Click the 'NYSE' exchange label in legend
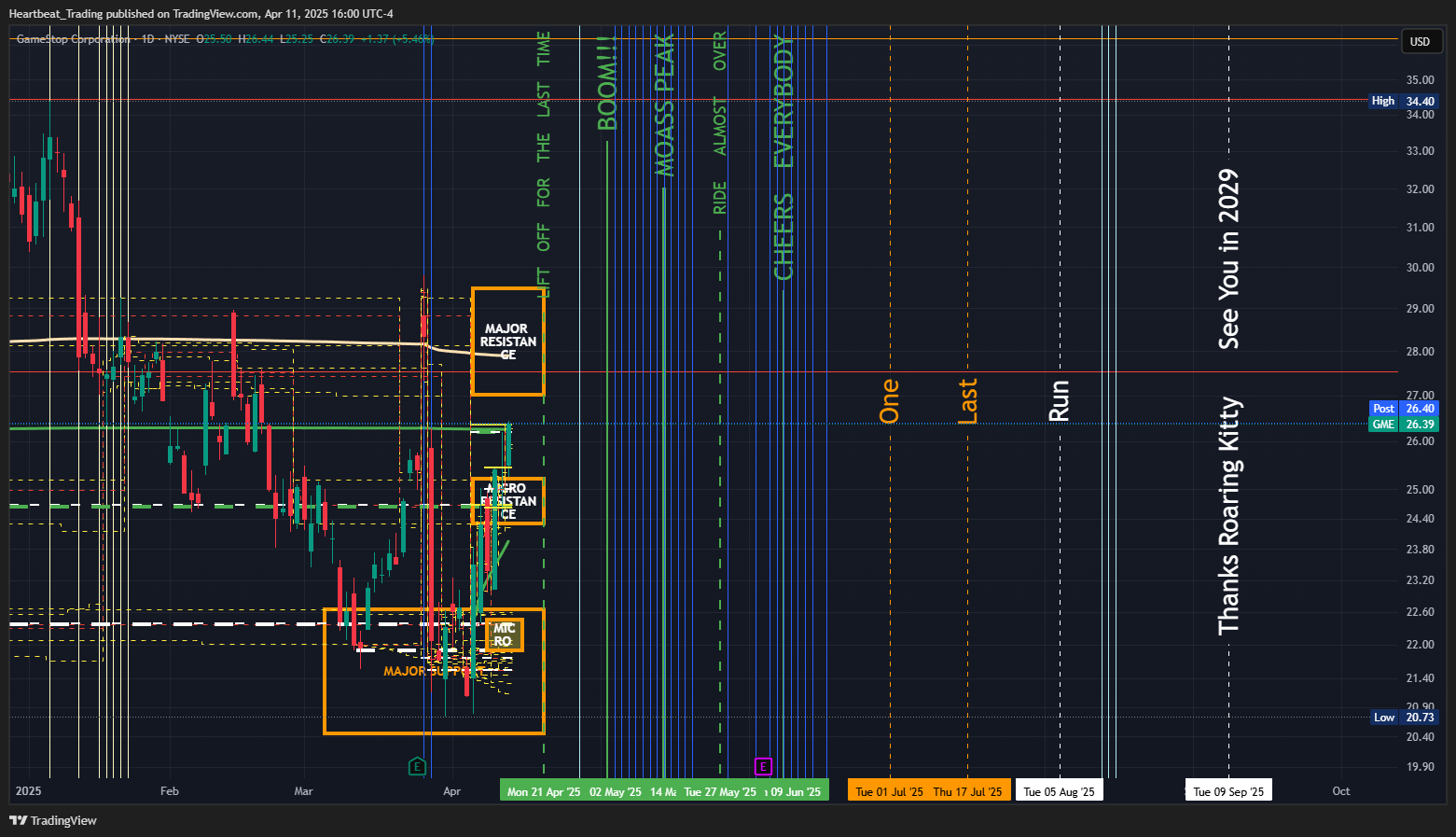This screenshot has width=1456, height=837. coord(177,39)
